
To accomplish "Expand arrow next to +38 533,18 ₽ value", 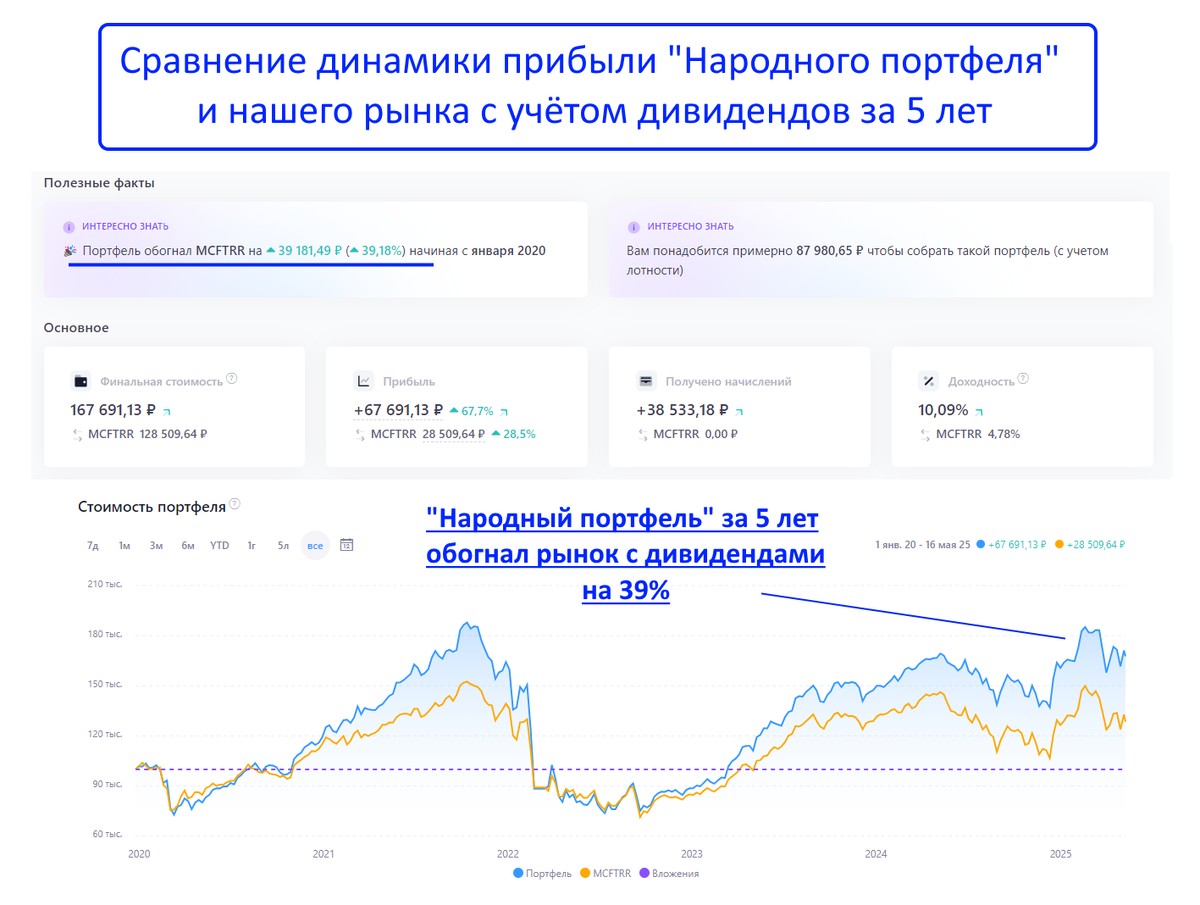I will pyautogui.click(x=740, y=411).
